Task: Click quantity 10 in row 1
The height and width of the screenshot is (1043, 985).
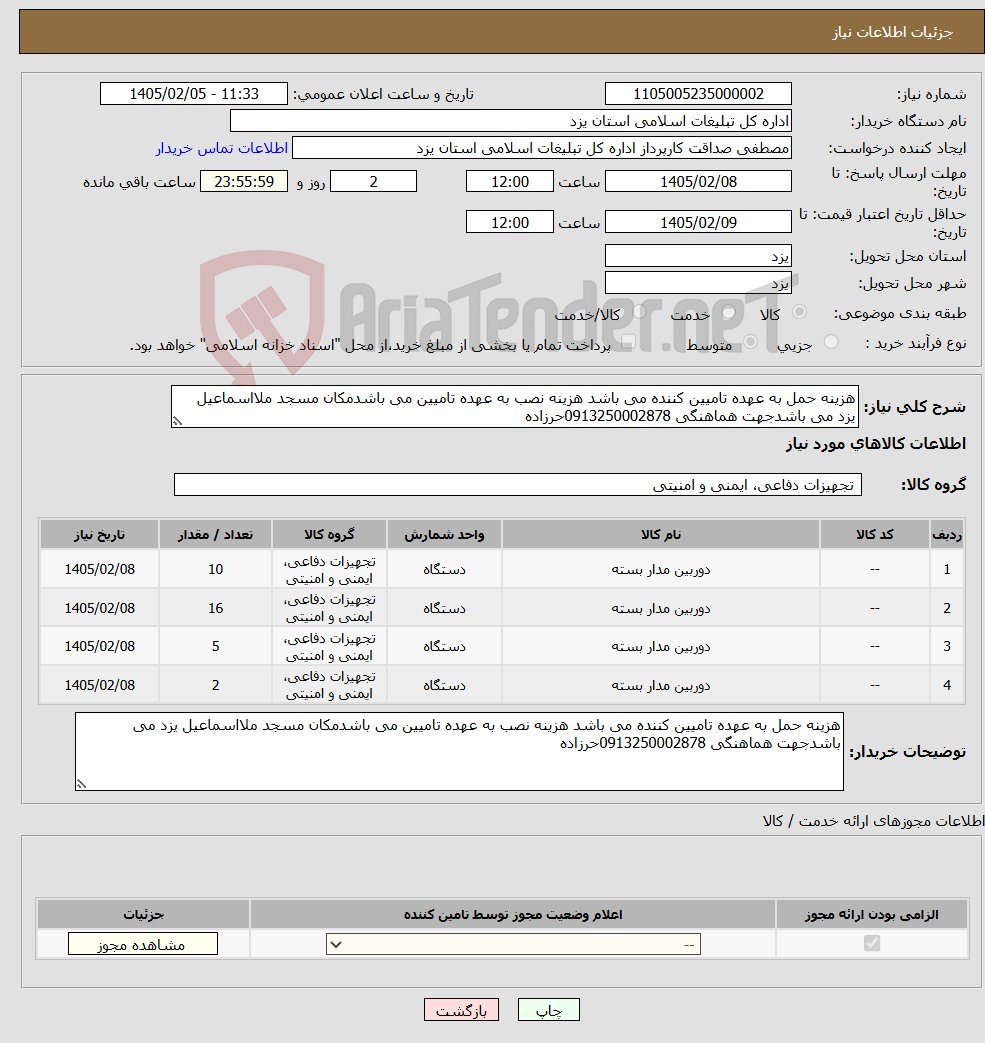Action: [x=215, y=569]
